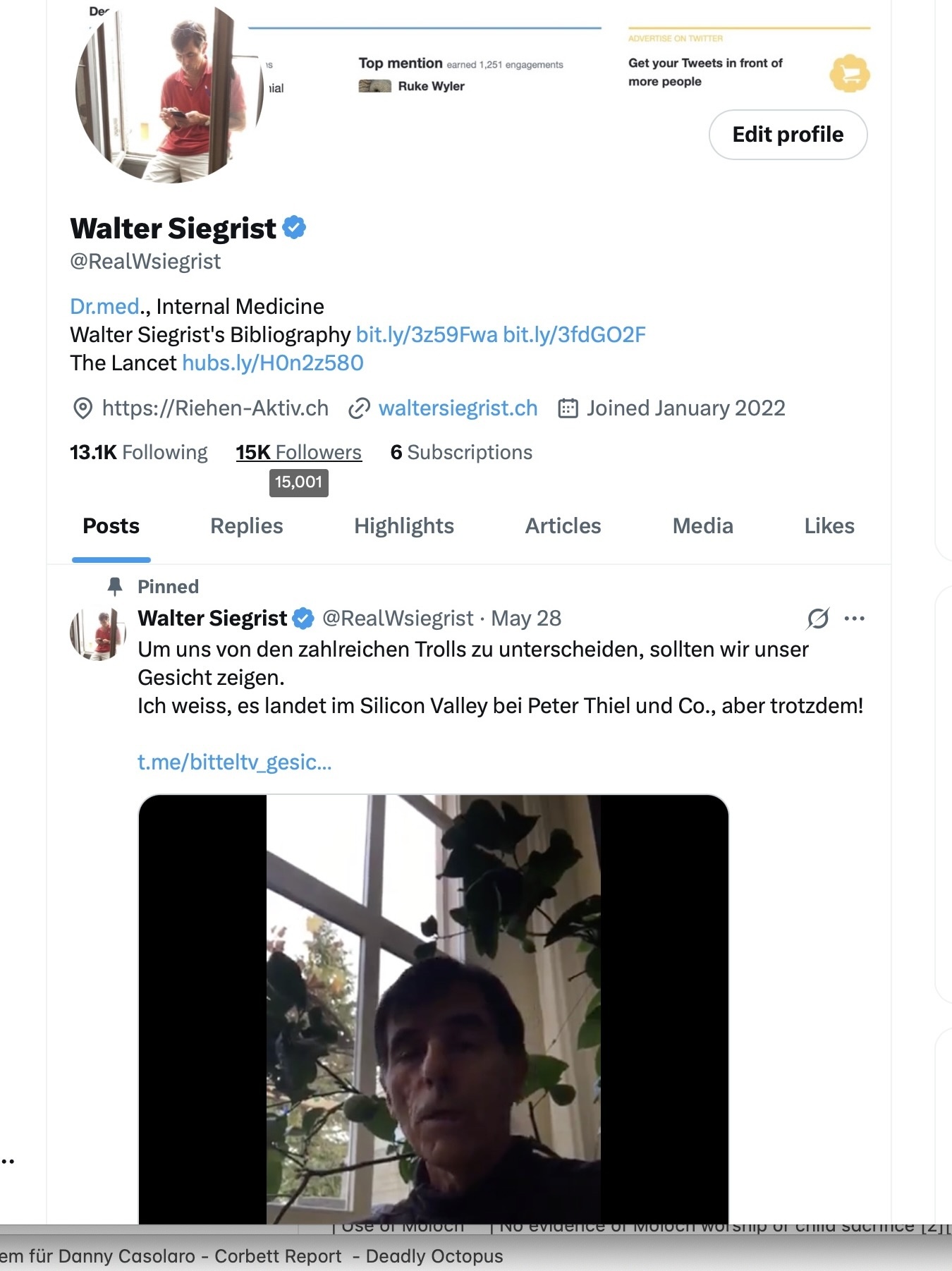Go to the Articles tab
Screen dimensions: 952x1271
563,526
